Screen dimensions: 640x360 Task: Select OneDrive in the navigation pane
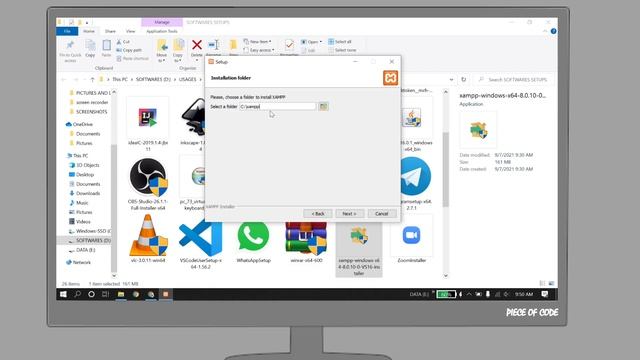(x=80, y=124)
